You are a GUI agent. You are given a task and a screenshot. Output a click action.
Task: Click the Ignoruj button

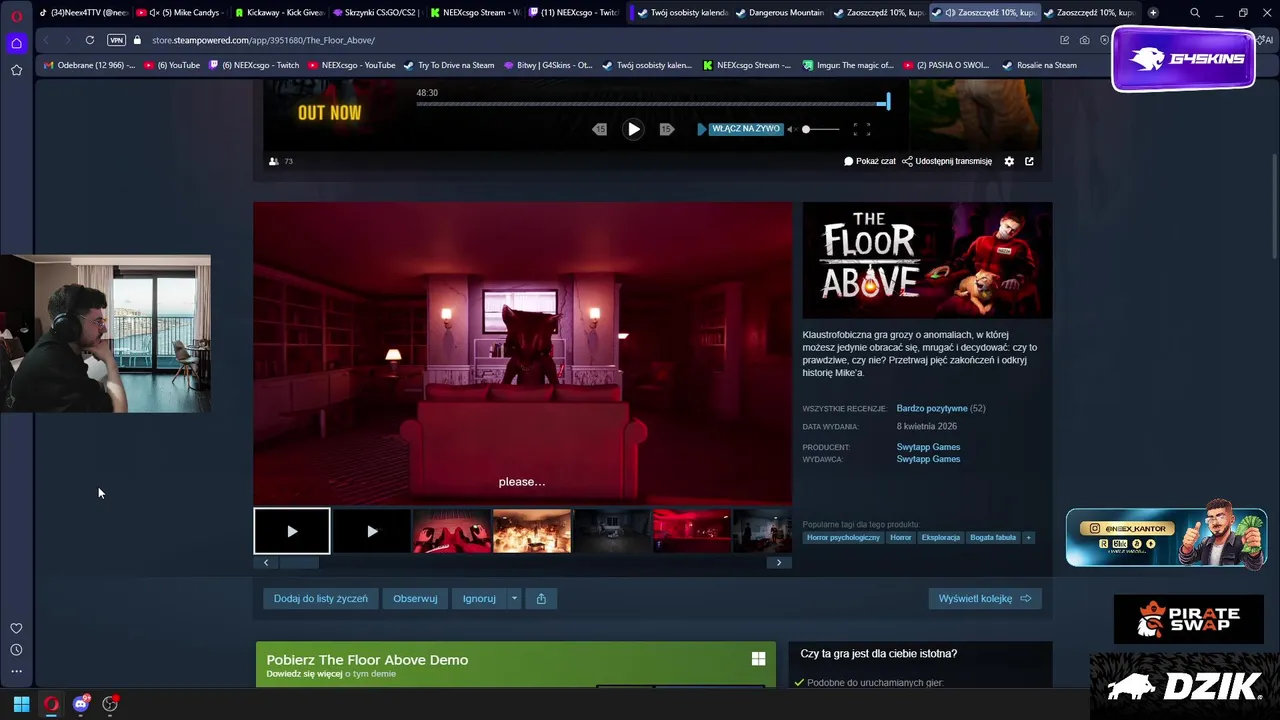click(x=479, y=598)
